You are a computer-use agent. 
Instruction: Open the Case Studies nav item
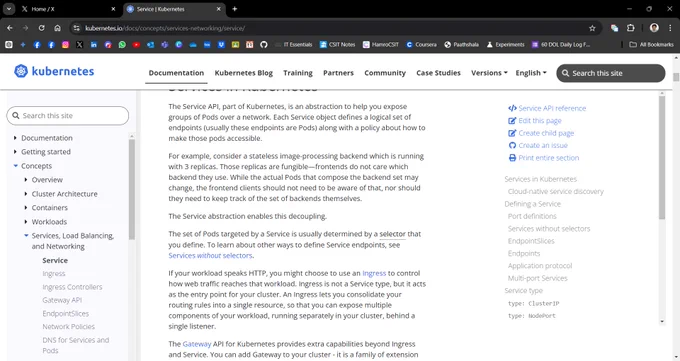click(x=438, y=73)
